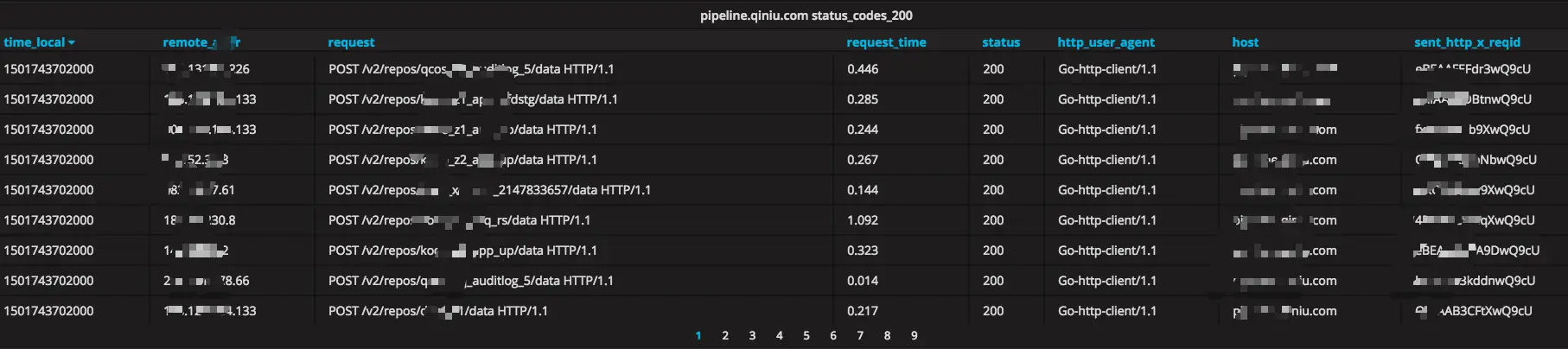Click the http_user_agent column header
Viewport: 1568px width, 349px height.
(1106, 42)
